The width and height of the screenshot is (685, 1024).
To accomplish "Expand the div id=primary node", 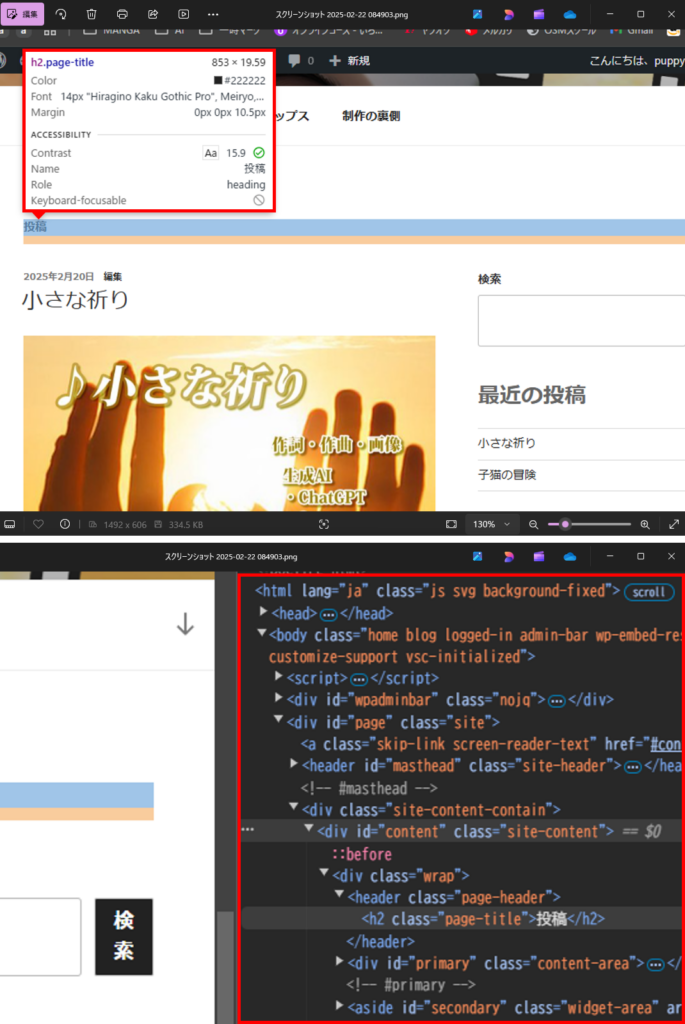I will coord(340,961).
